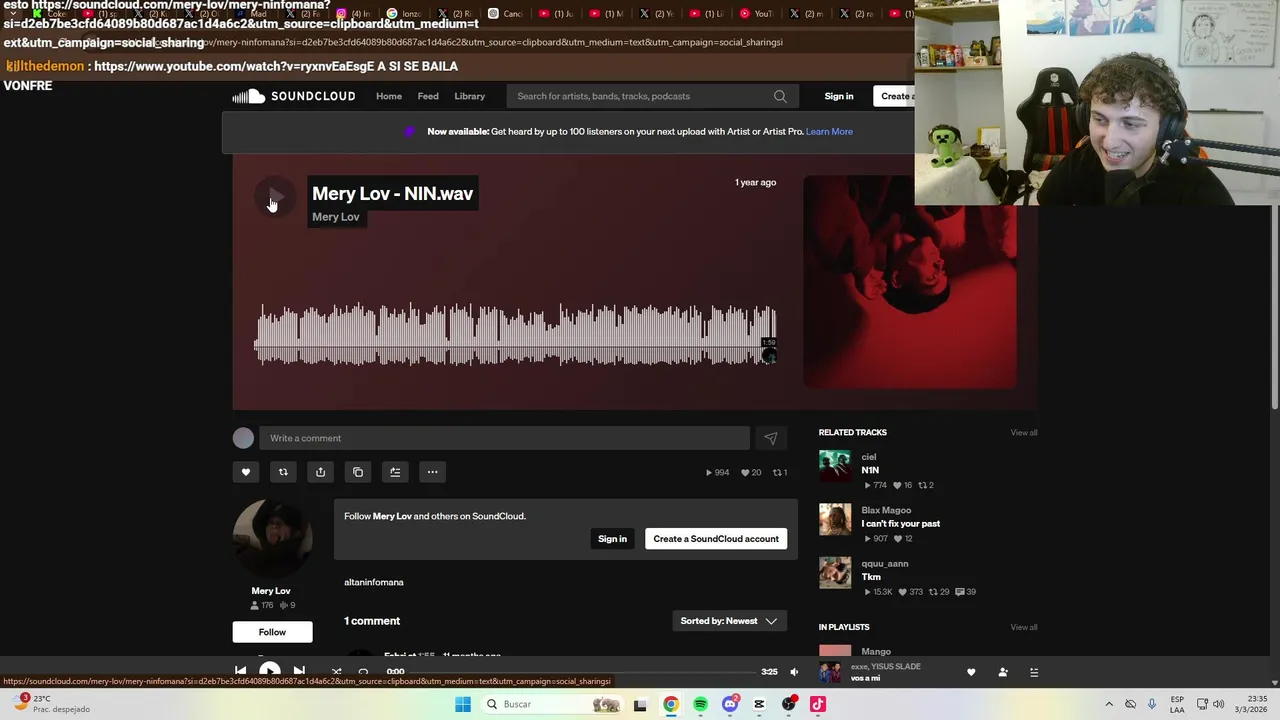Open the three-dot More menu
This screenshot has width=1280, height=720.
[432, 472]
